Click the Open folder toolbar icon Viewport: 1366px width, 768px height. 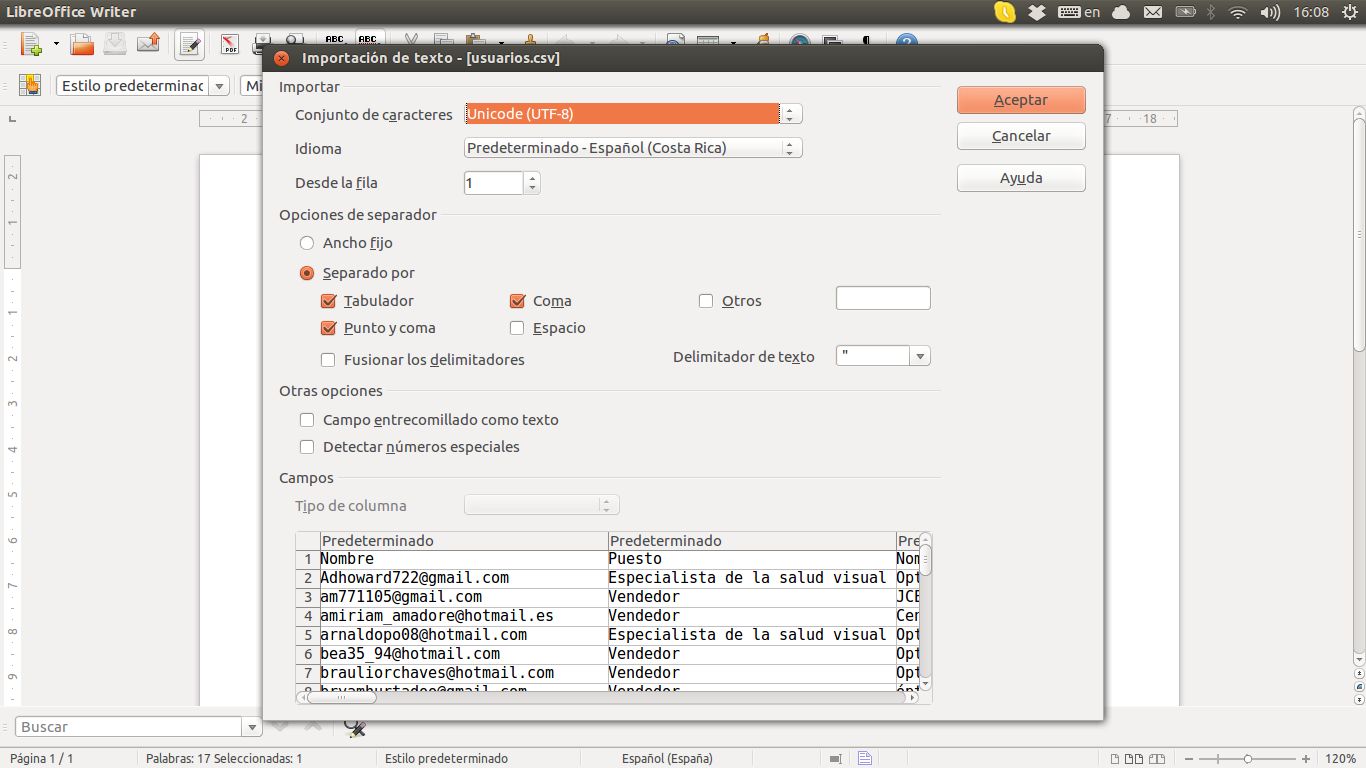82,43
